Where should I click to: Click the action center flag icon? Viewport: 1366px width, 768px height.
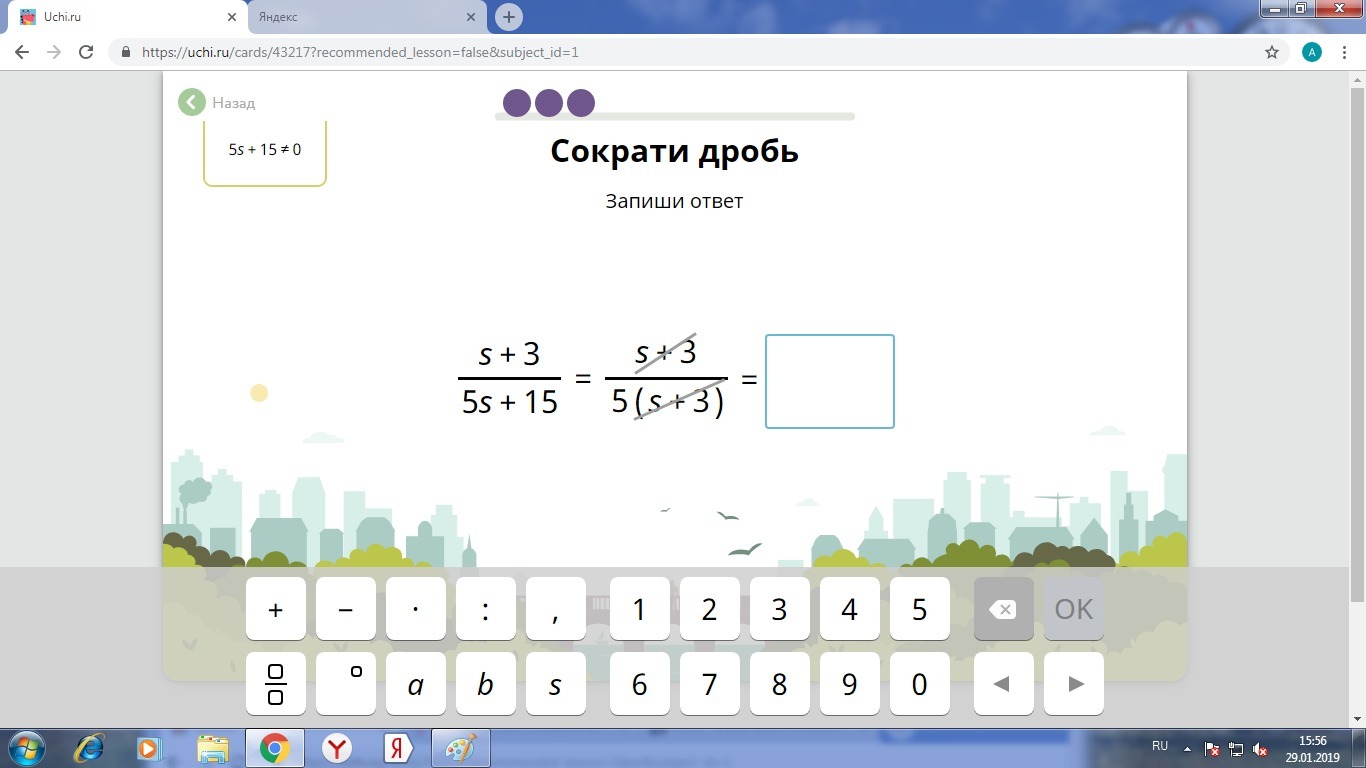coord(1212,748)
